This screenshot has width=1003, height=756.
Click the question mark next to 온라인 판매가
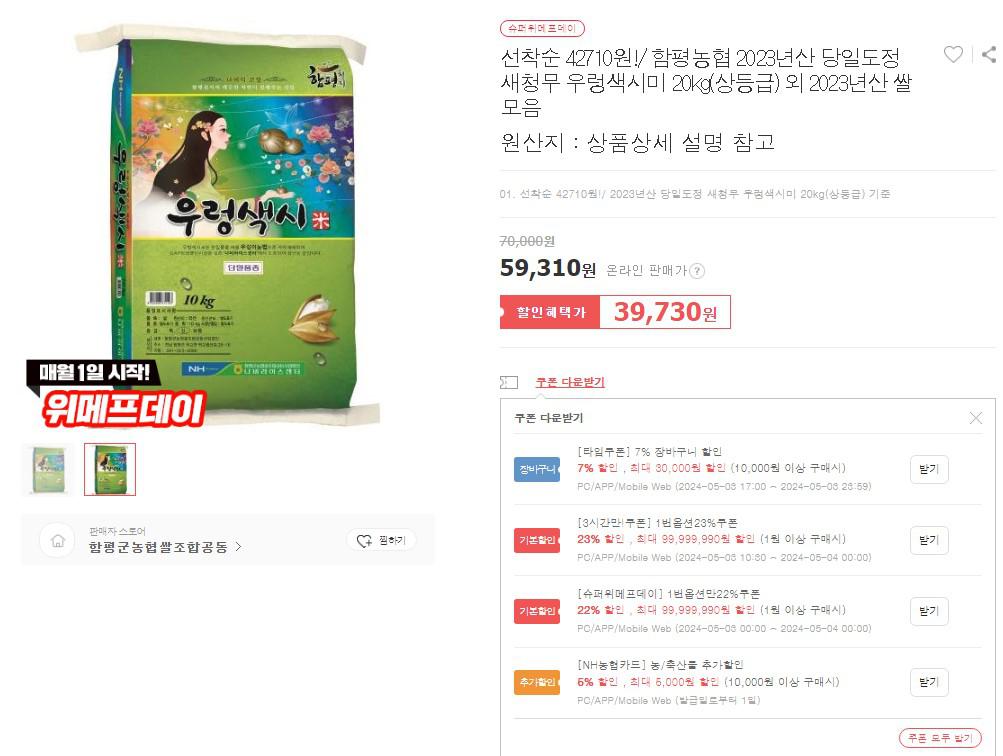tap(697, 271)
